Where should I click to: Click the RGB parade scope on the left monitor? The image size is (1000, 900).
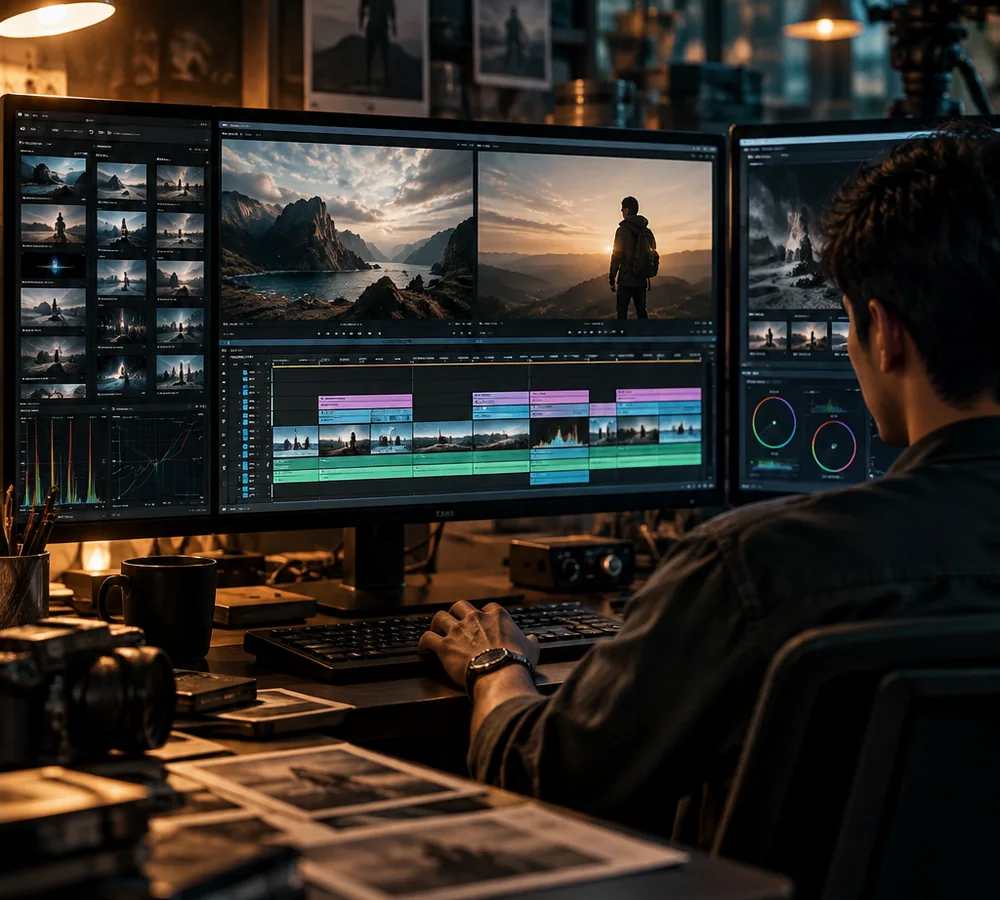pos(62,461)
